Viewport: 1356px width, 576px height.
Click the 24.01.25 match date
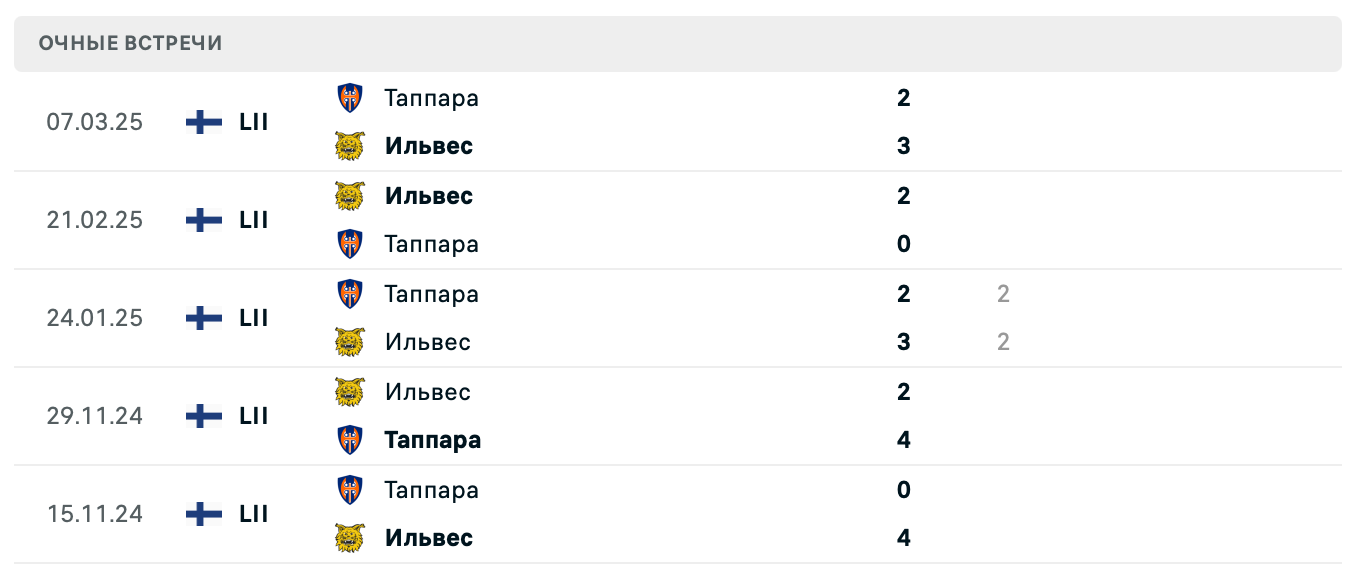coord(95,318)
